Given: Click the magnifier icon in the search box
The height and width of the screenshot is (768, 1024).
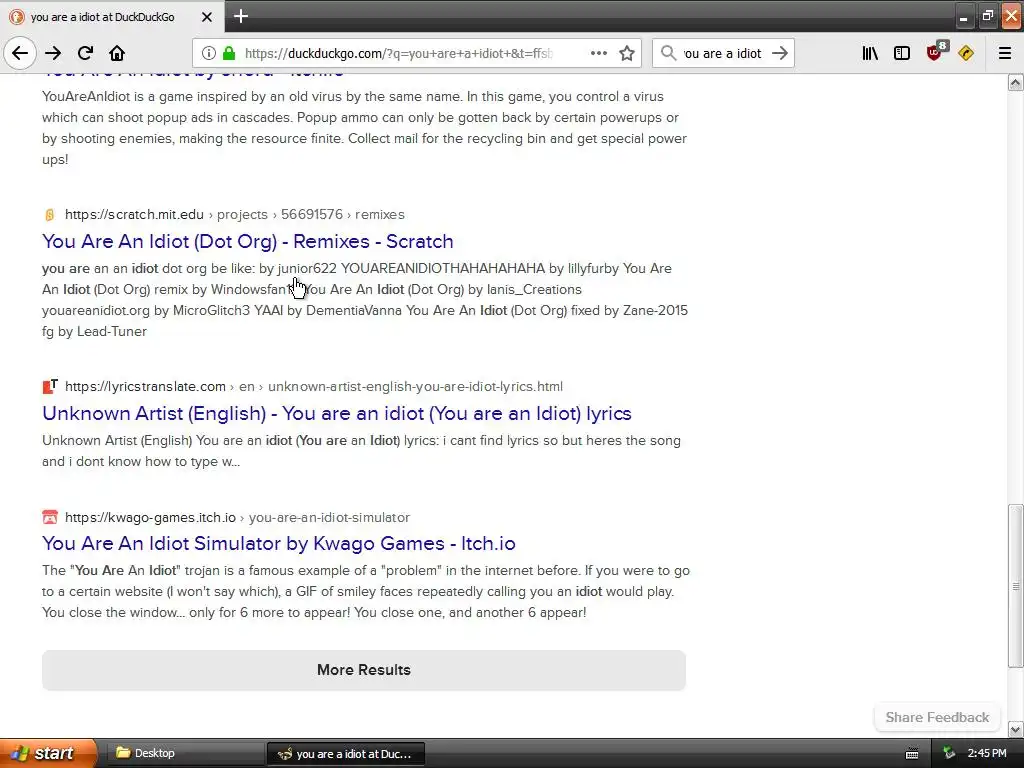Looking at the screenshot, I should [x=668, y=53].
